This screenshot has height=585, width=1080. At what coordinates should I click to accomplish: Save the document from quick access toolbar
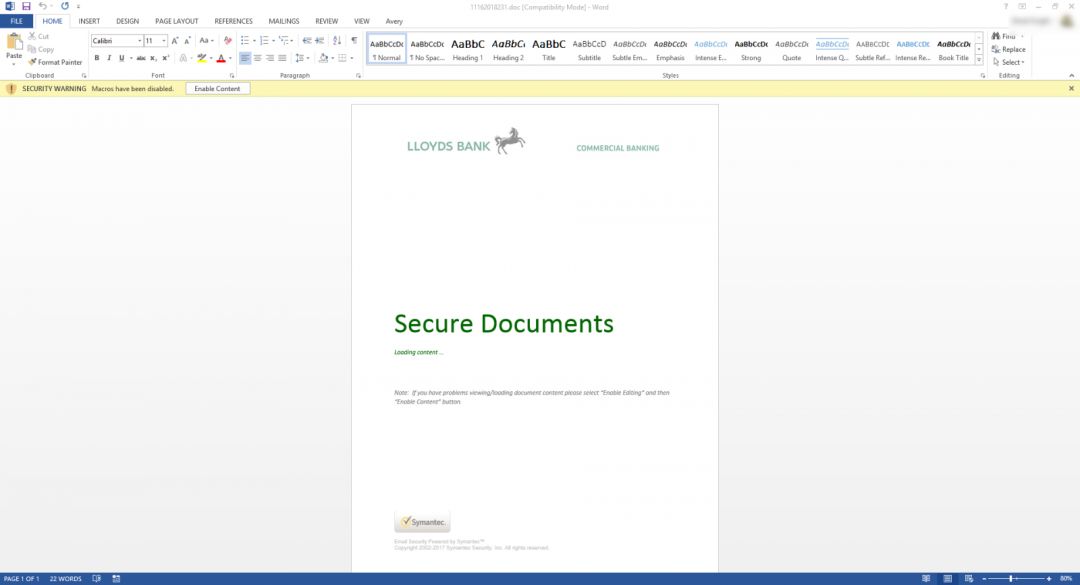[26, 6]
